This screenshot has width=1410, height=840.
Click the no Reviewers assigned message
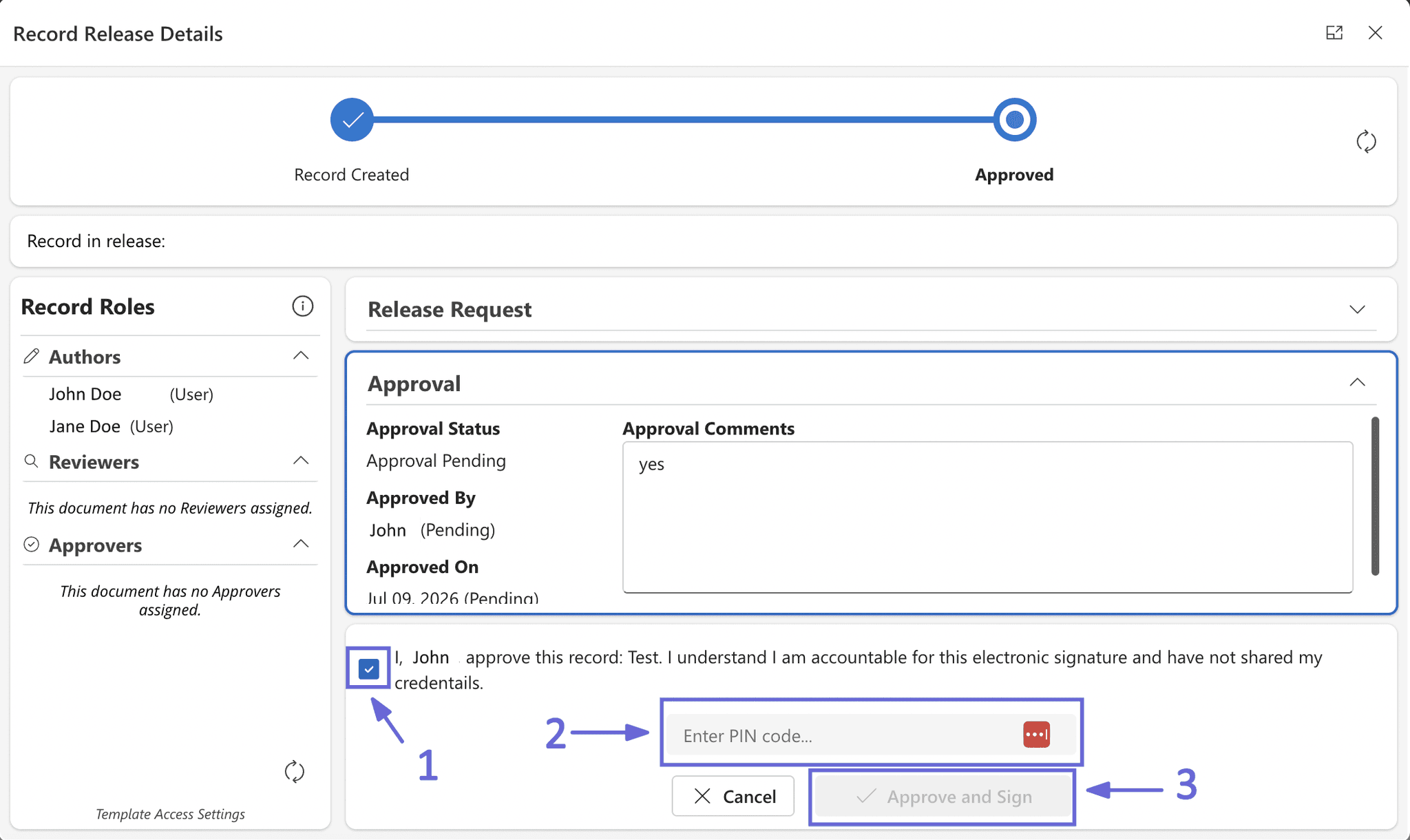pos(170,508)
